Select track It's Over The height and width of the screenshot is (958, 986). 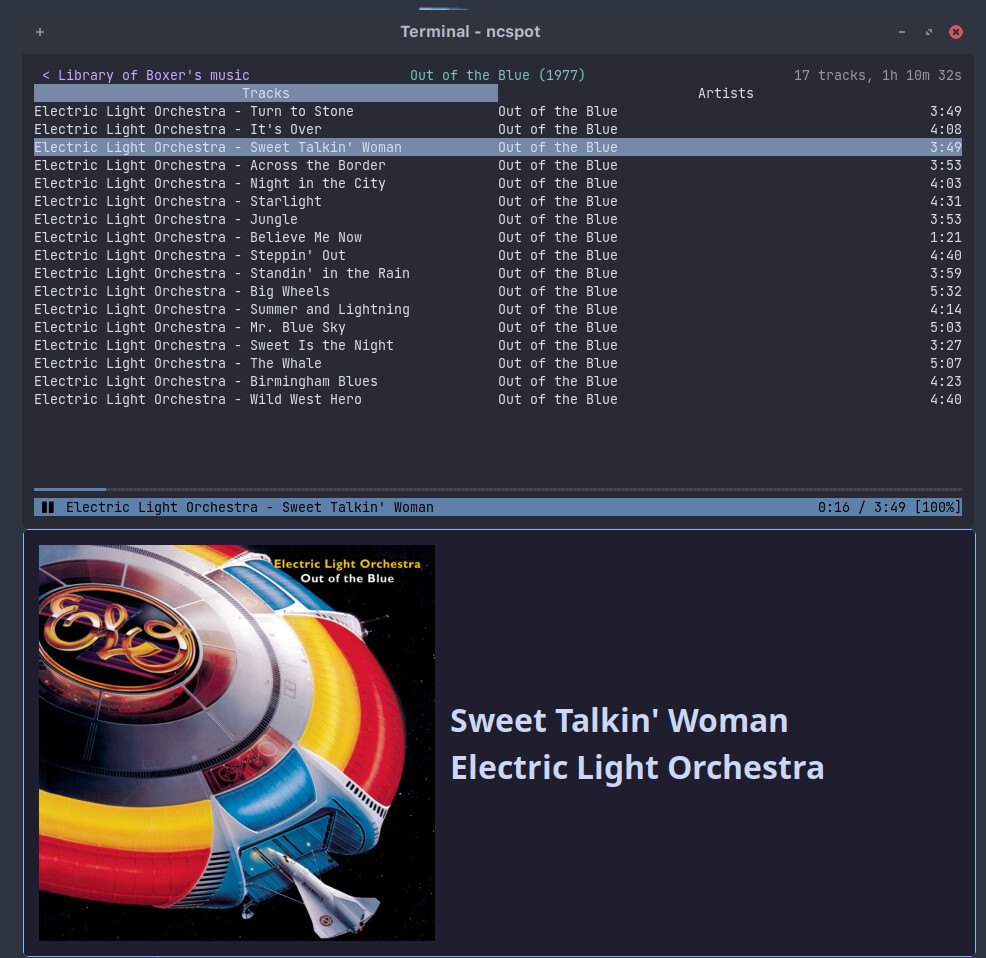click(497, 129)
